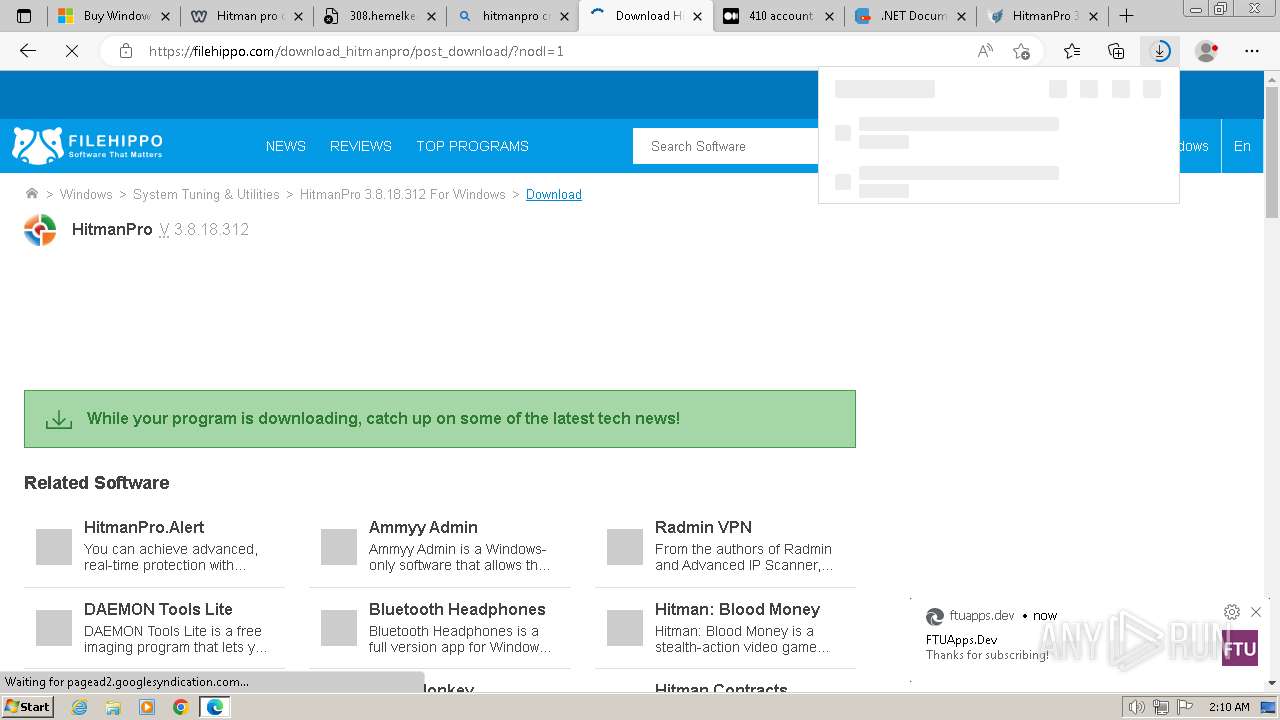Viewport: 1280px width, 720px height.
Task: Open the tab actions menu icon
Action: [x=24, y=16]
